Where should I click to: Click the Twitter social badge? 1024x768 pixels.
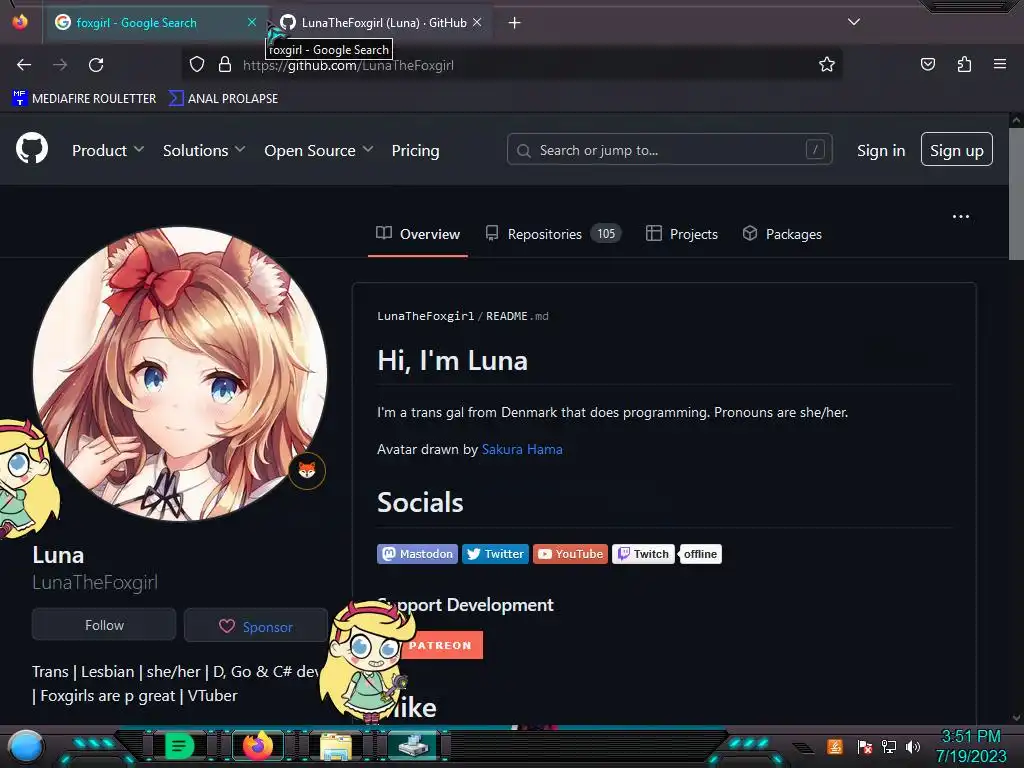click(x=495, y=554)
